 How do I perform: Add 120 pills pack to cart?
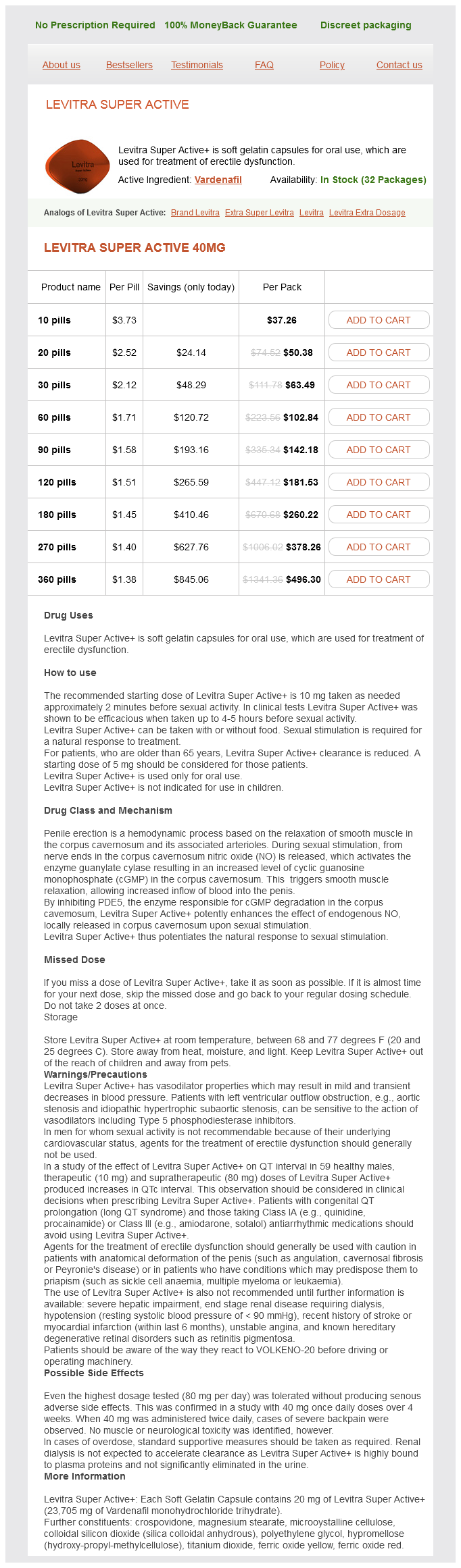click(x=379, y=482)
